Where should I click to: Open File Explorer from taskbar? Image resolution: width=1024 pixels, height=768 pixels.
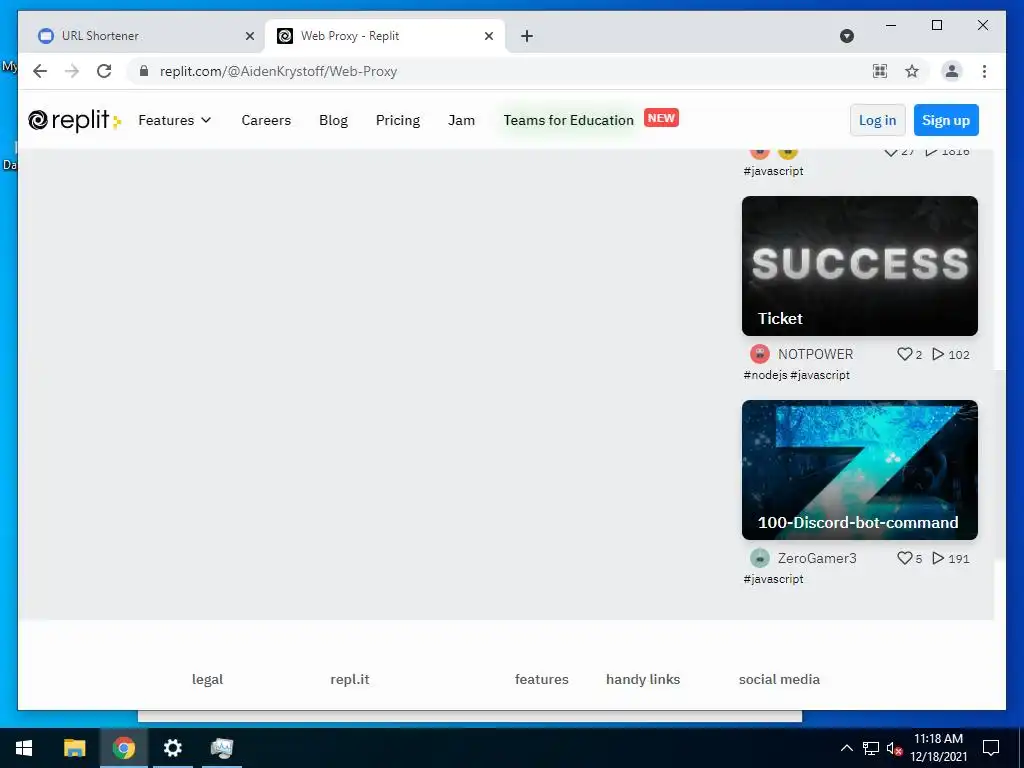(74, 748)
